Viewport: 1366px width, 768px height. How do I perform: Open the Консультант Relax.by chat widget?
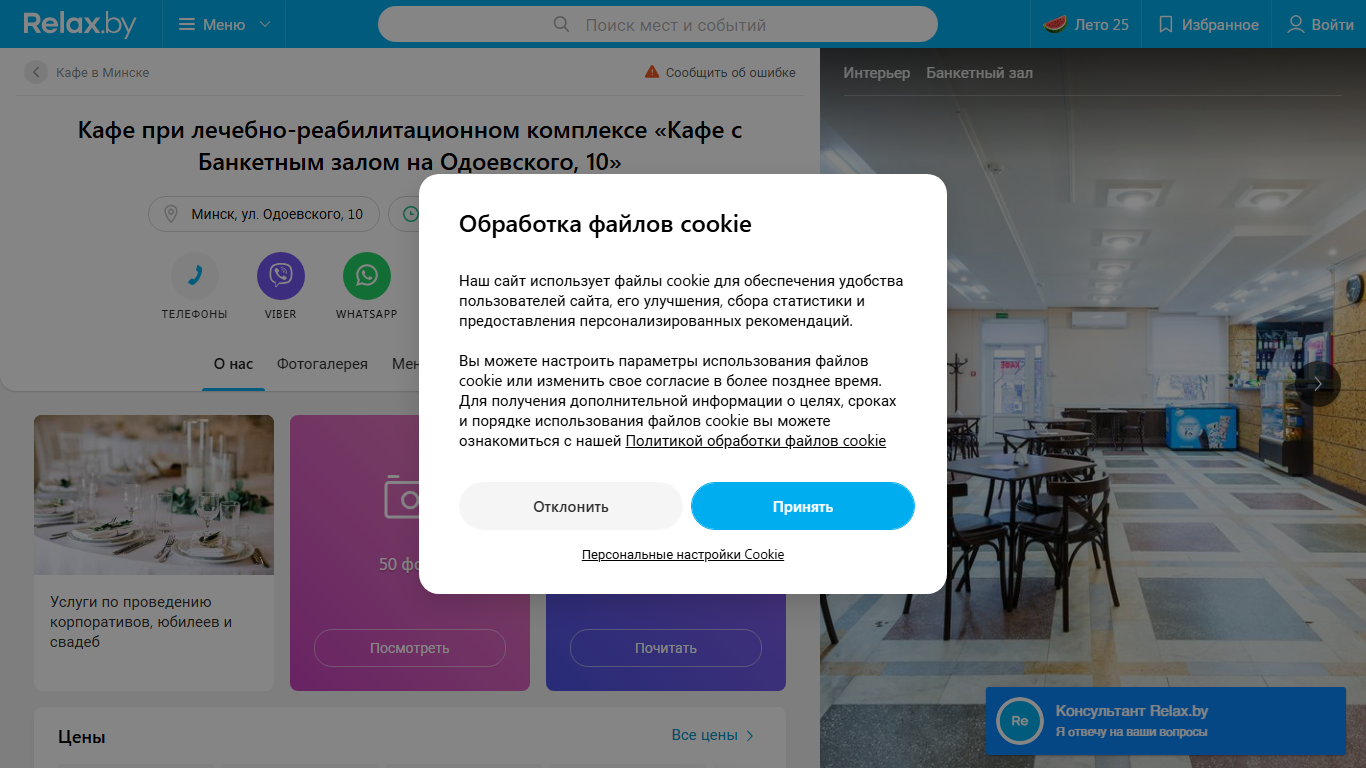click(x=1165, y=721)
